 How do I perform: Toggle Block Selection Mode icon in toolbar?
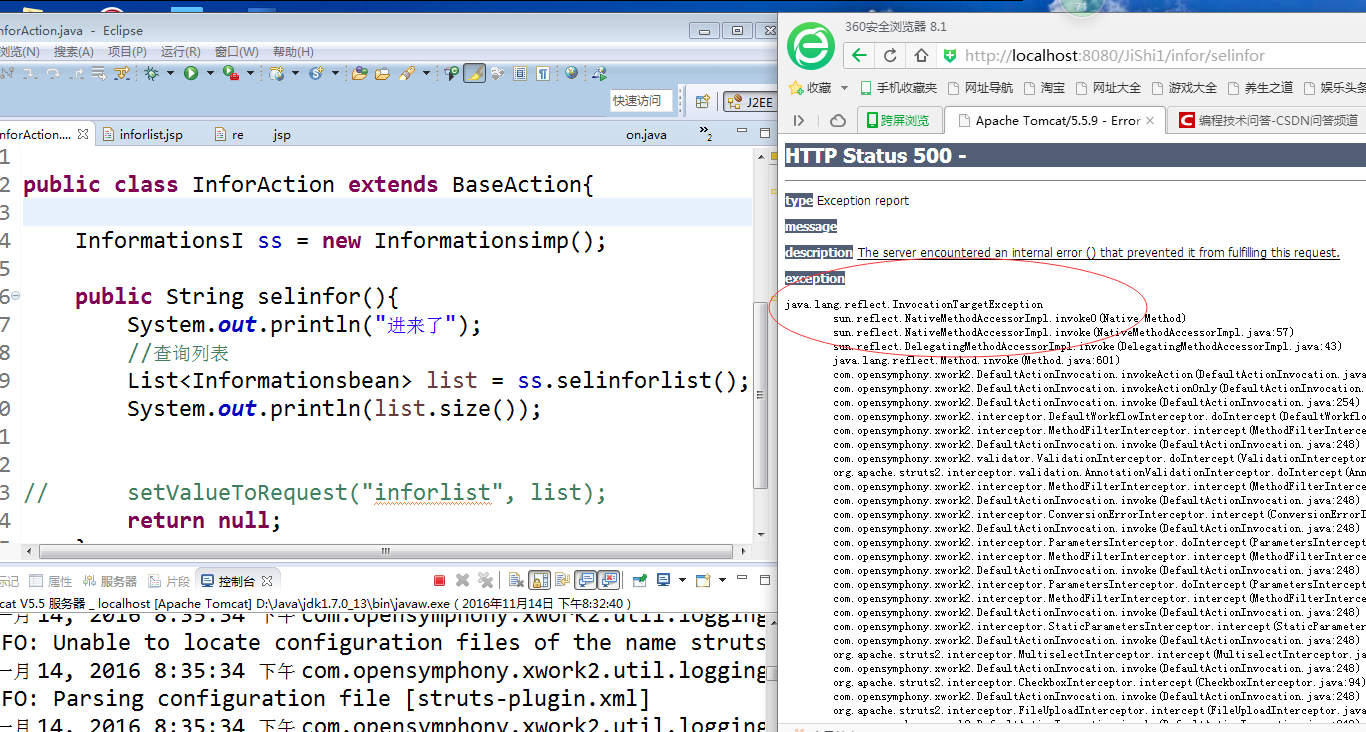coord(519,73)
